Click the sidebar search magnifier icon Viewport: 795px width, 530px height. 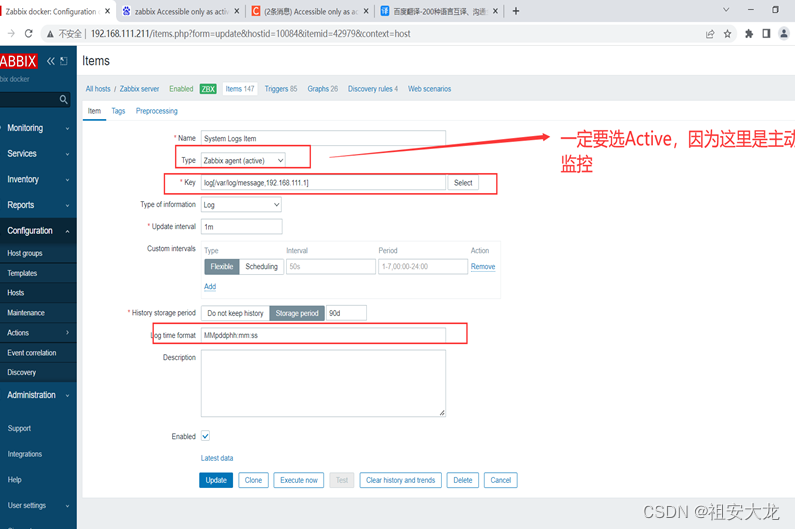(x=63, y=99)
